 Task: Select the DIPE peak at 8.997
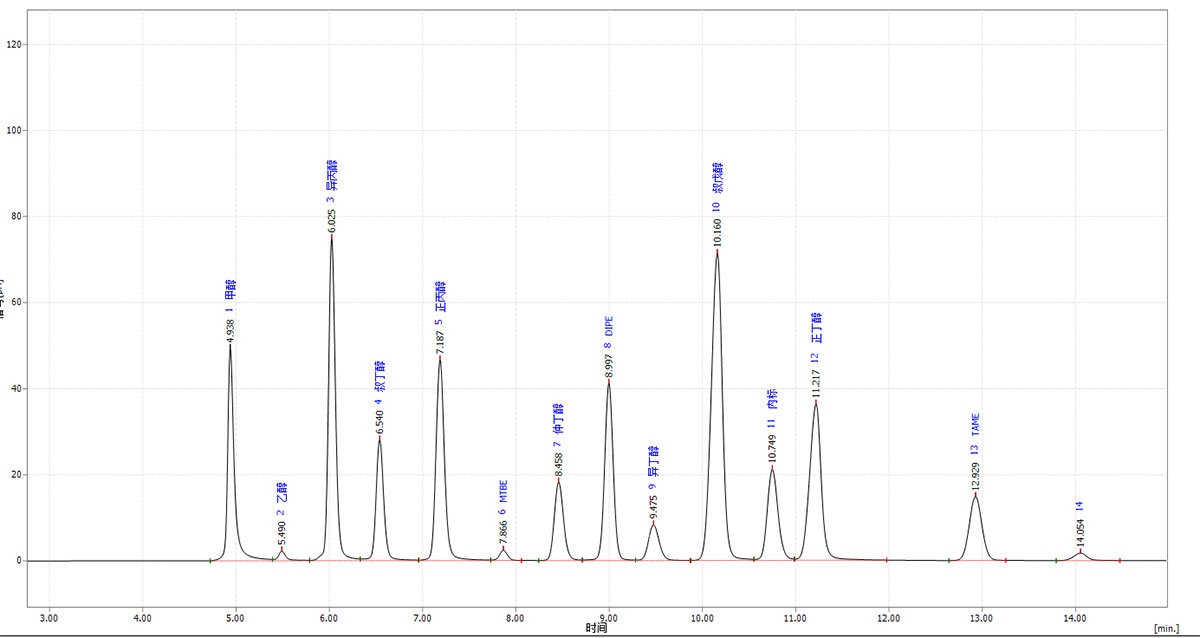[x=608, y=381]
